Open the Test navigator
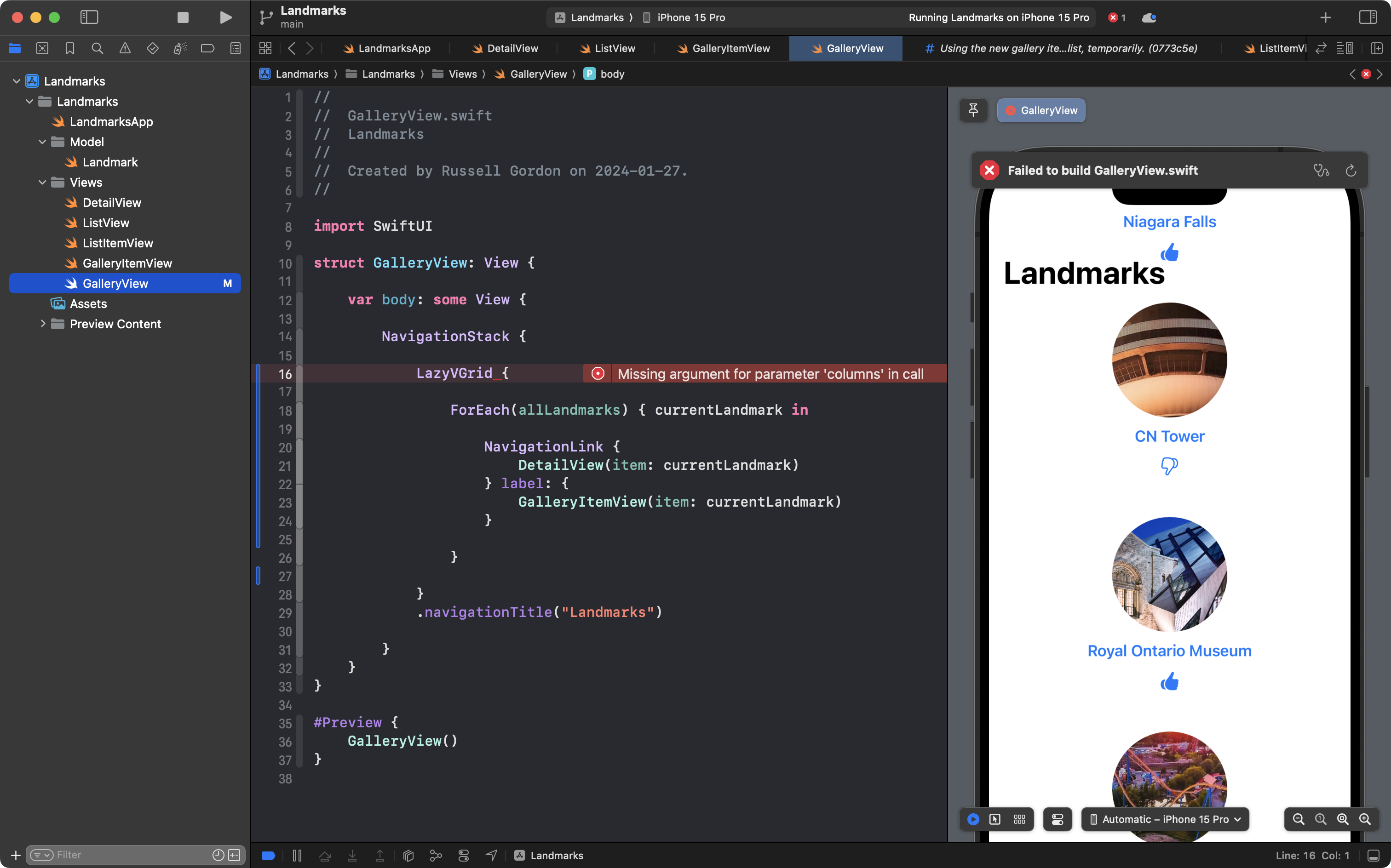The image size is (1391, 868). coord(153,48)
